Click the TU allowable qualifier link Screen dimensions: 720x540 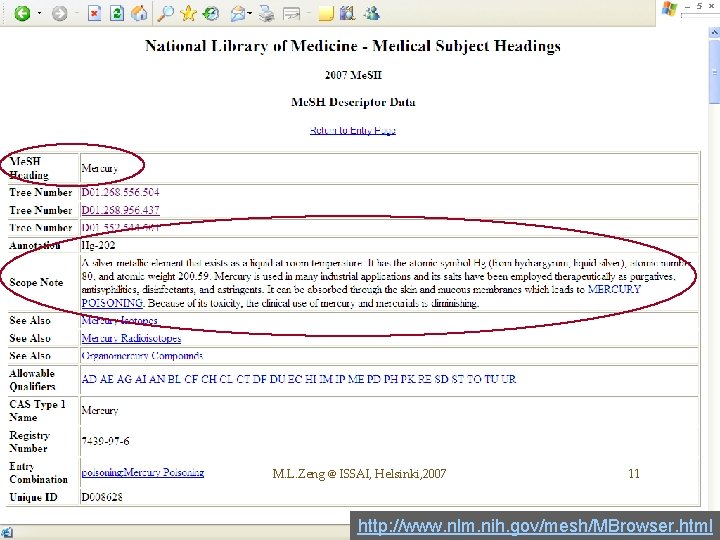(491, 379)
